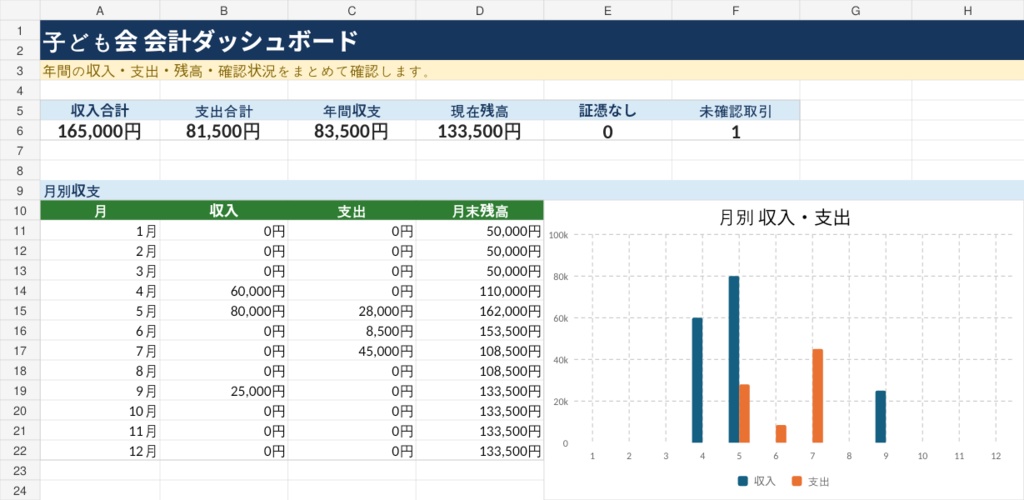This screenshot has height=500, width=1024.
Task: Select the 1月 month cell
Action: 100,231
